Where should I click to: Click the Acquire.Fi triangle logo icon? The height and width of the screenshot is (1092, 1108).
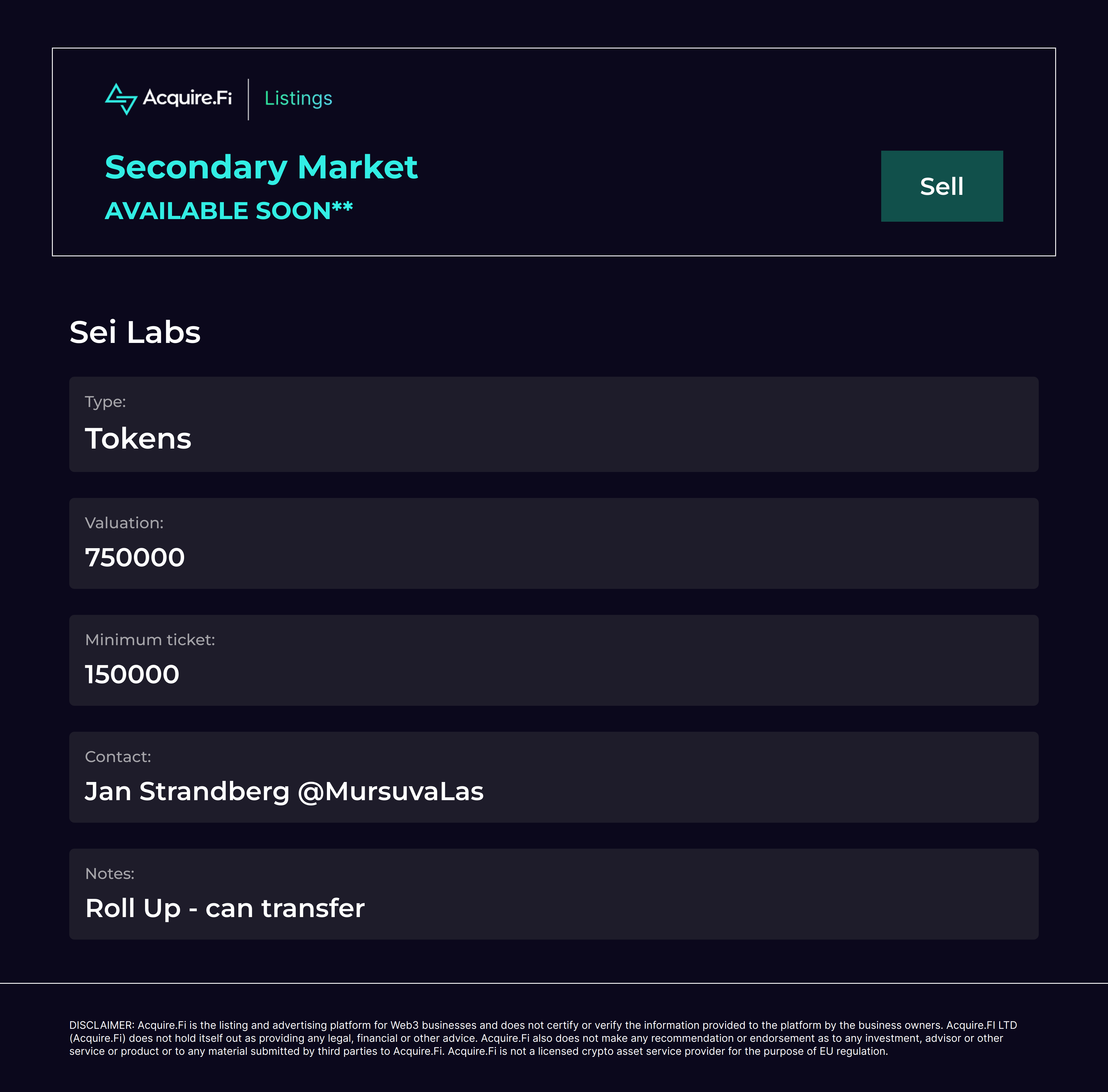click(x=121, y=99)
